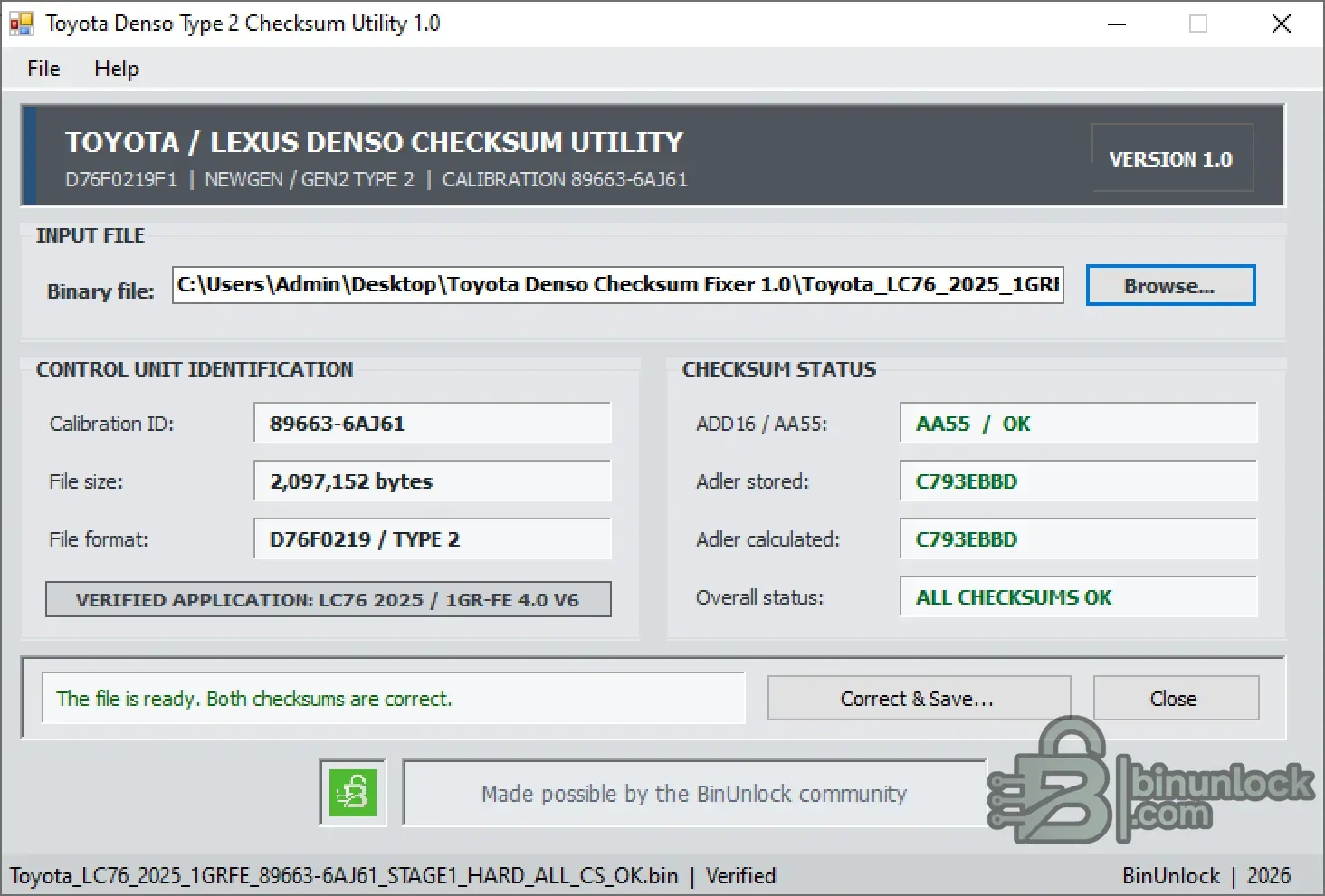Click the 'Made possible by the BinUnlock community' box
Screen dimensions: 1325x896
tap(694, 794)
